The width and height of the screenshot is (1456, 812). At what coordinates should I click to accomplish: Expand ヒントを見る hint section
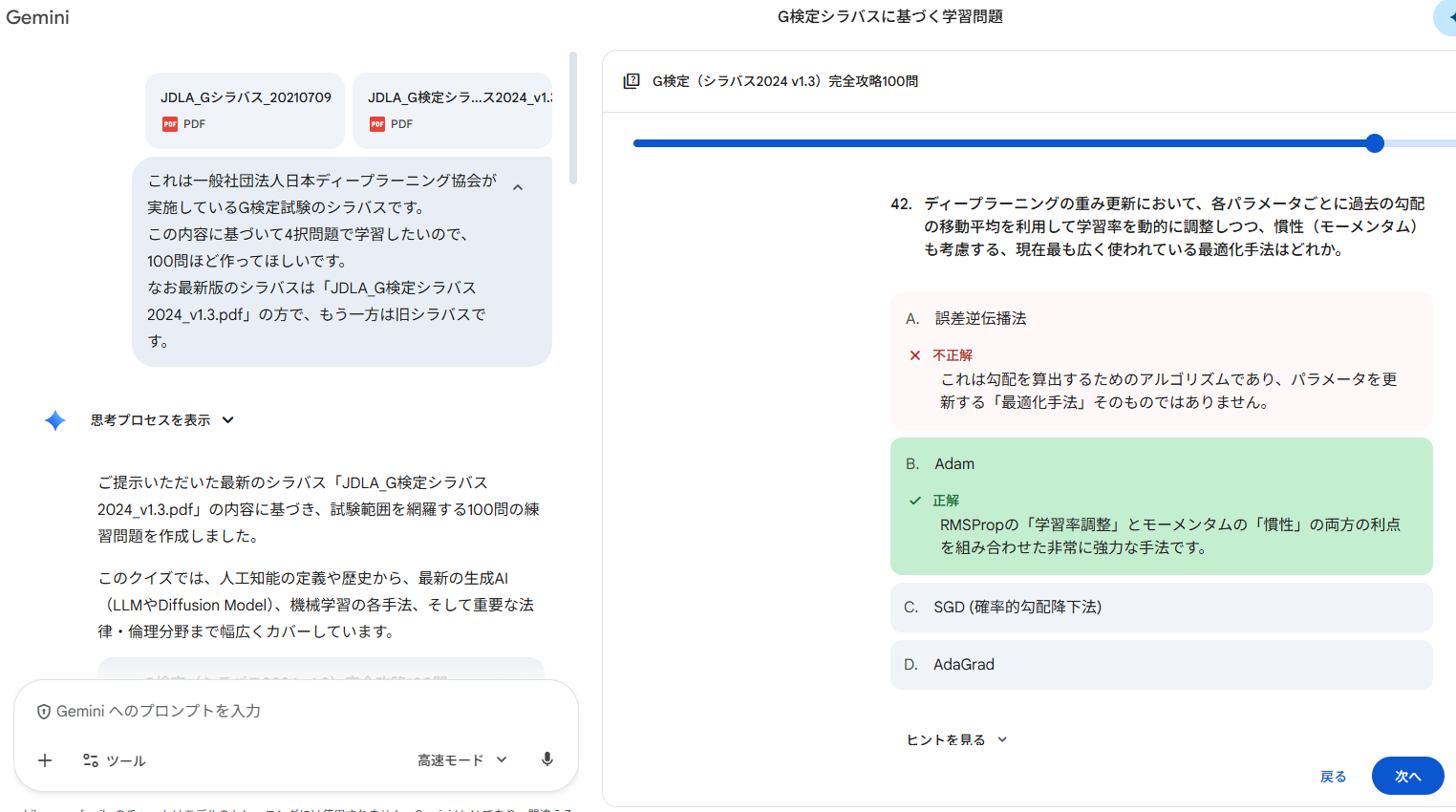pos(956,739)
